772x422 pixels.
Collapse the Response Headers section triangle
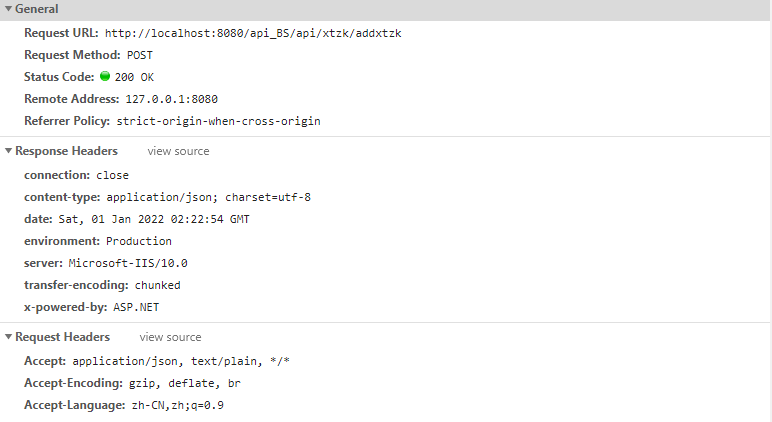[x=8, y=151]
